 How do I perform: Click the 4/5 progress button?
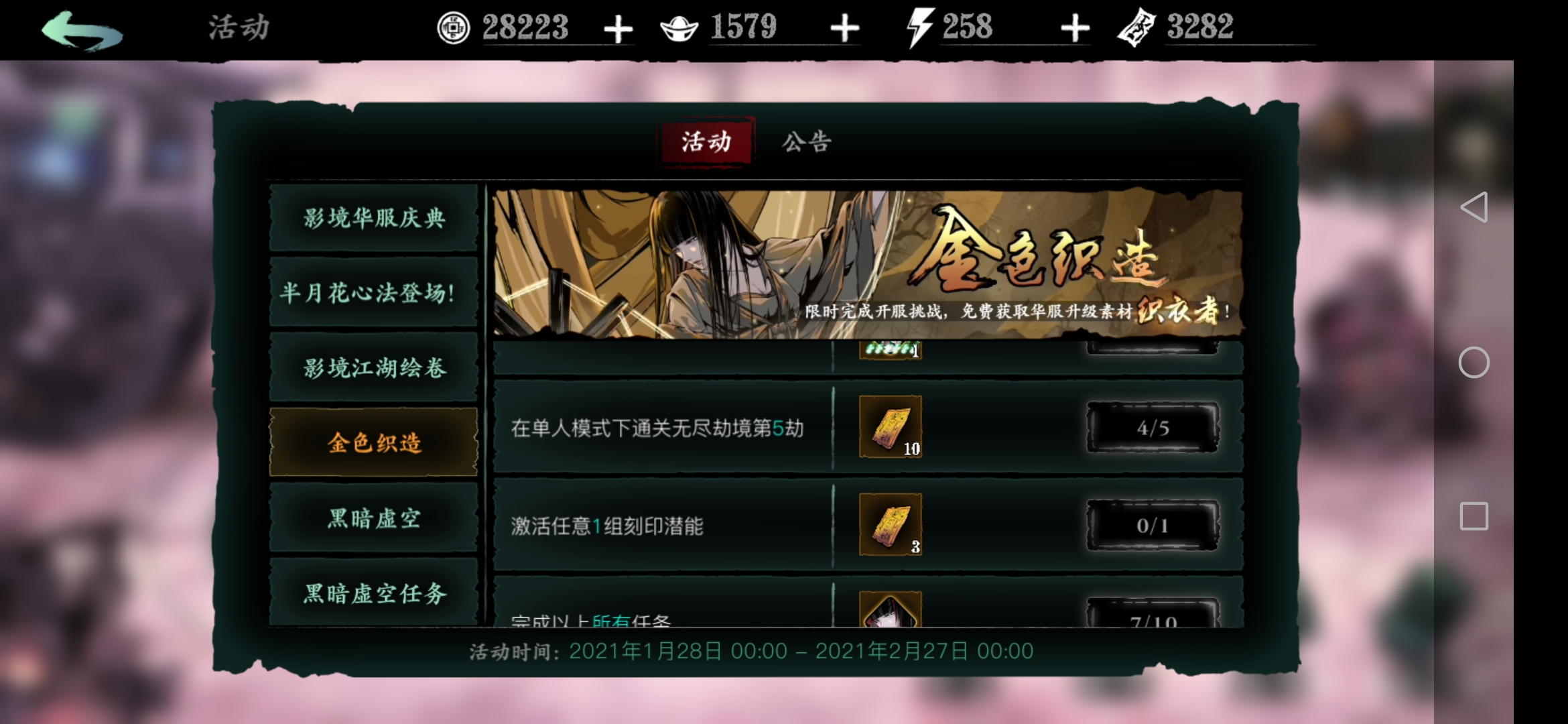point(1153,428)
